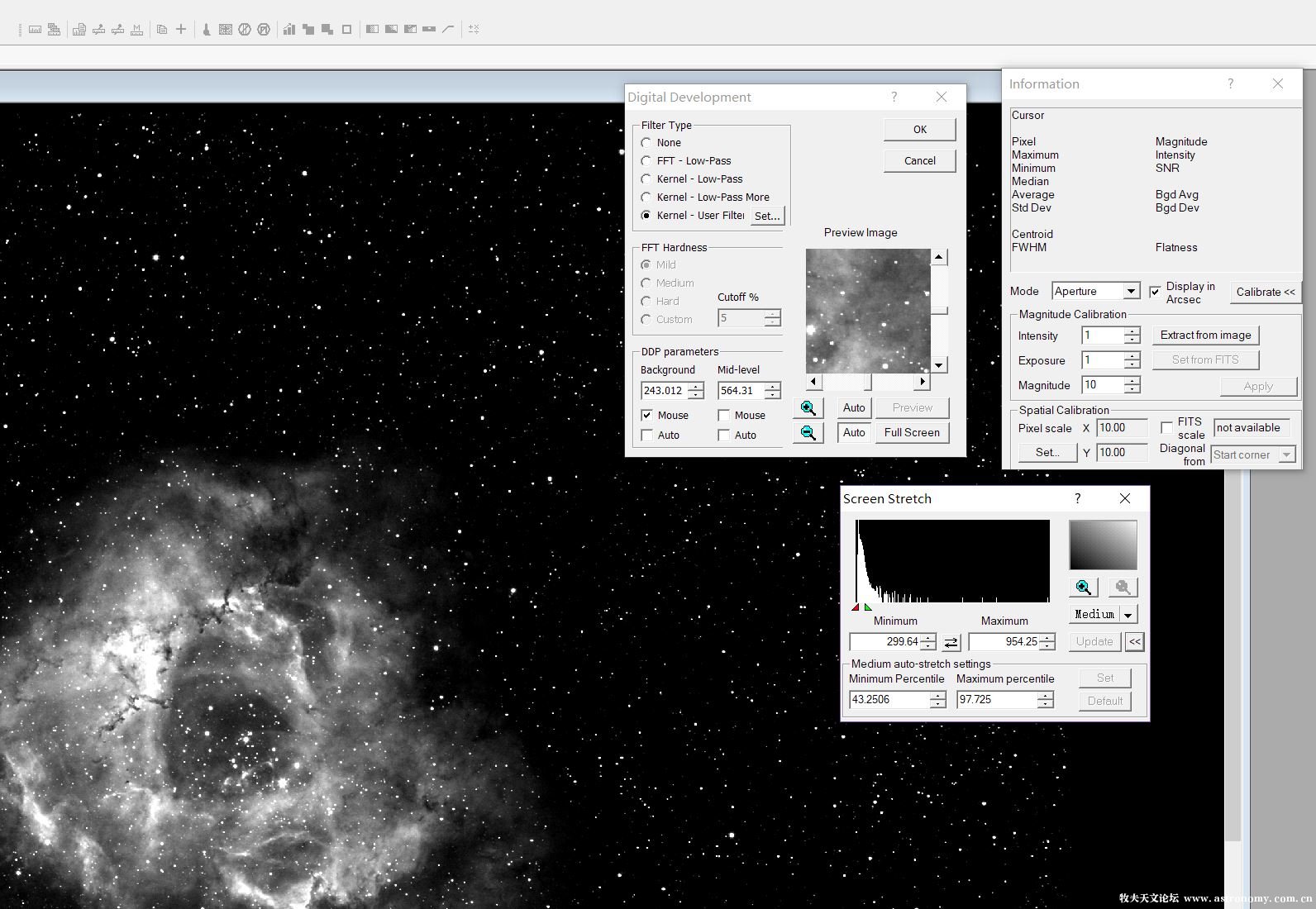This screenshot has height=909, width=1316.
Task: Zoom out the Digital Development preview
Action: 808,433
